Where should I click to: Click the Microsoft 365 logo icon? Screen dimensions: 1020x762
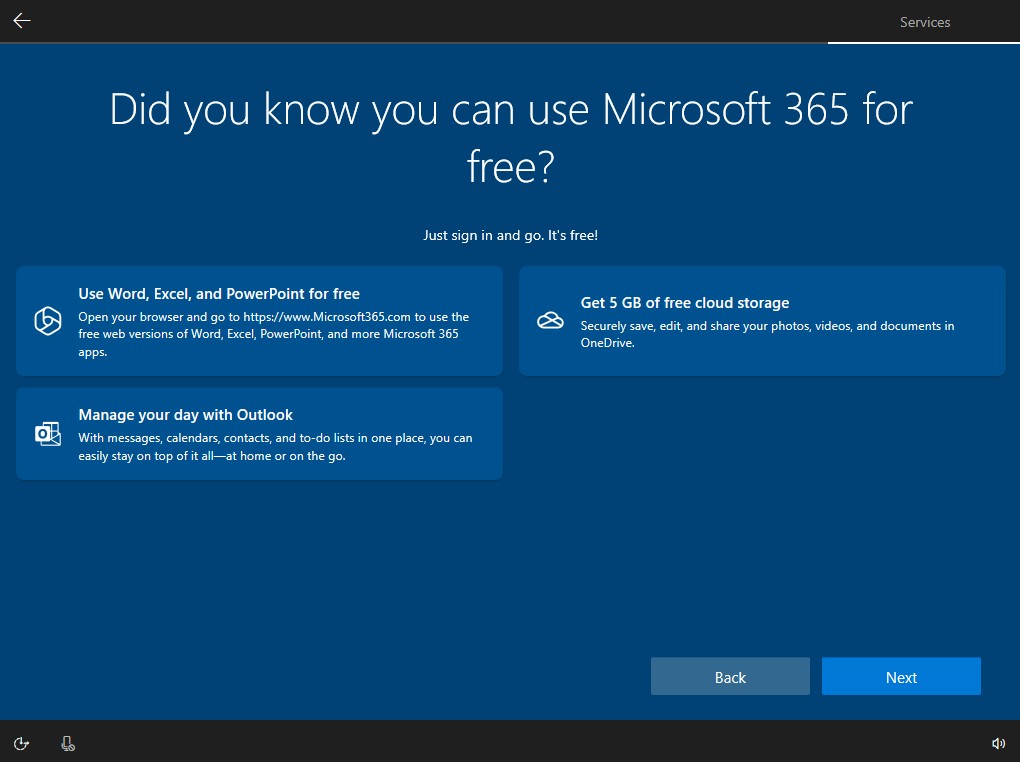pyautogui.click(x=47, y=321)
